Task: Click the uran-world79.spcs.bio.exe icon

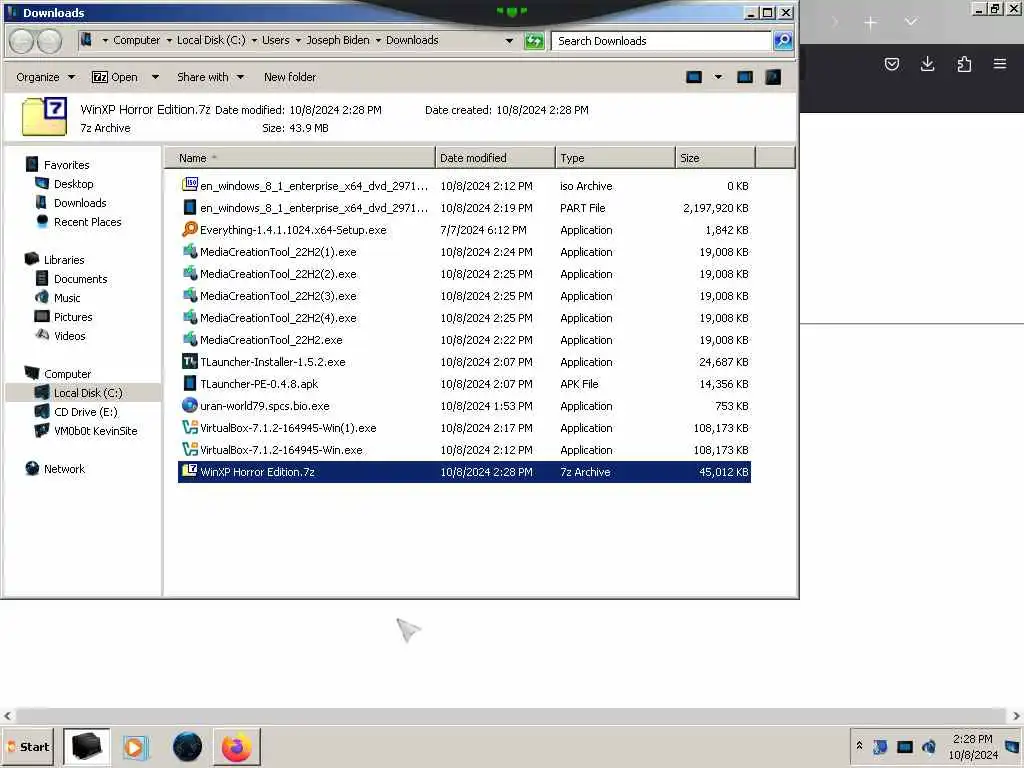Action: (189, 406)
